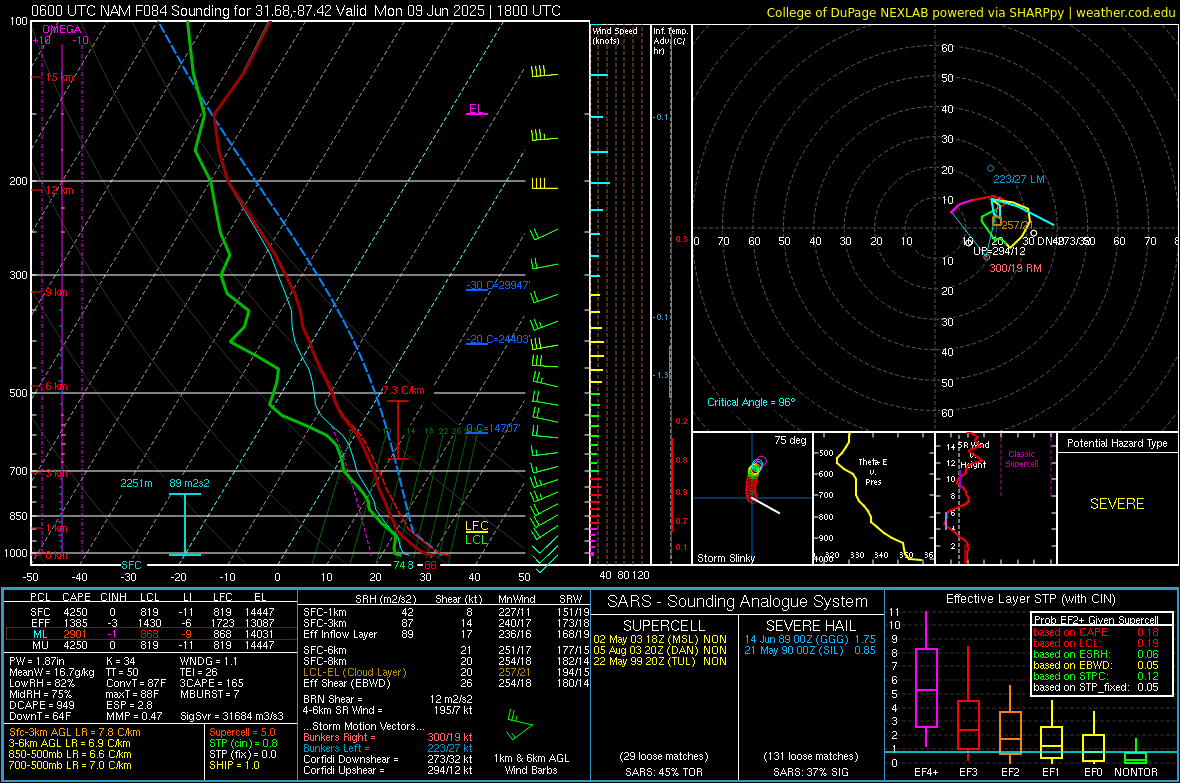Select the MU parcel row
This screenshot has height=783, width=1180.
tap(151, 644)
